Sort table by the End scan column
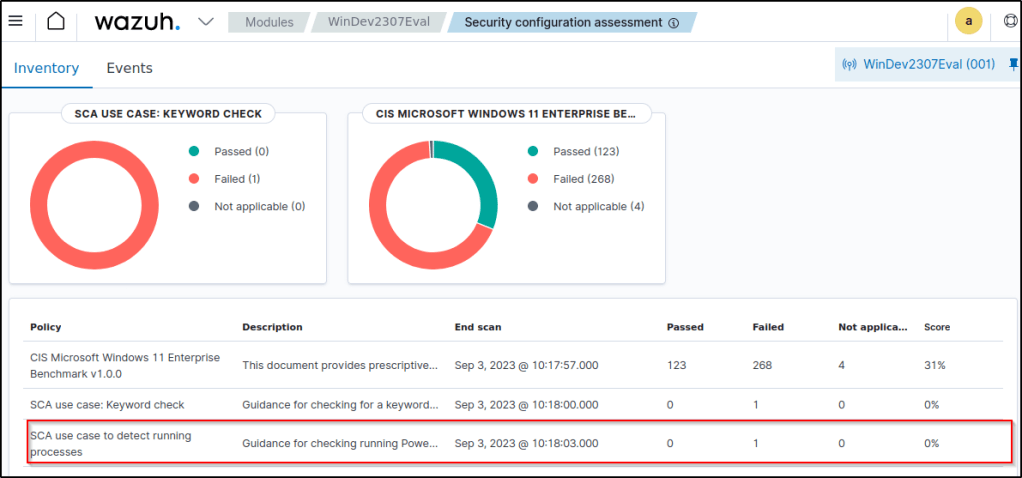1022x478 pixels. pyautogui.click(x=477, y=327)
